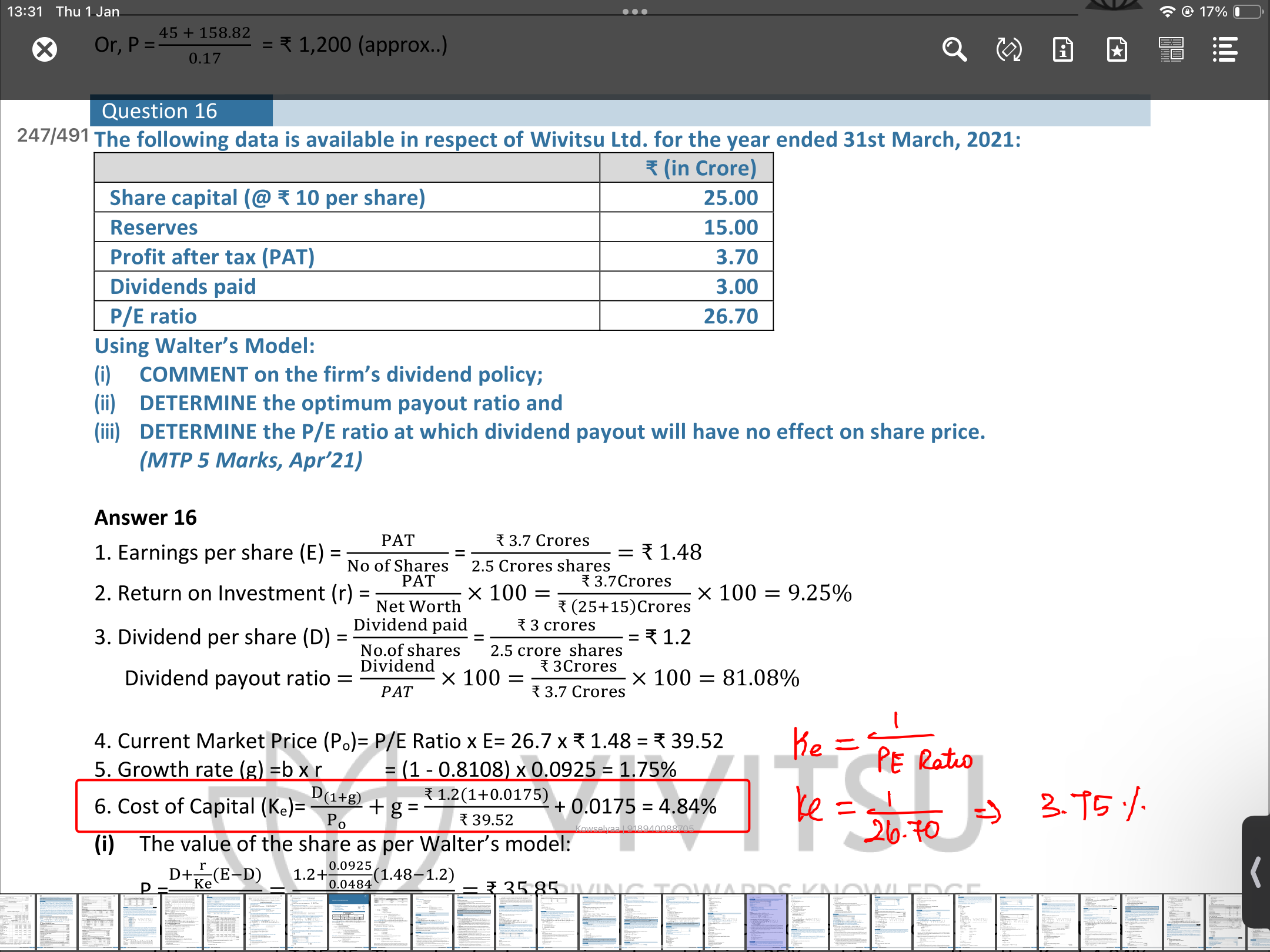Open the dark blue cover page thumbnail

(x=349, y=921)
